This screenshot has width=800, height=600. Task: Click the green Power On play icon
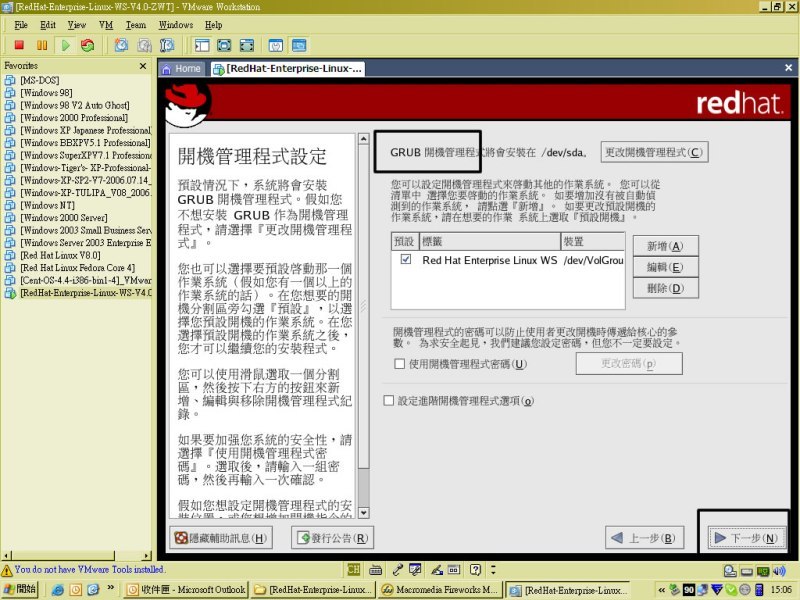tap(65, 45)
